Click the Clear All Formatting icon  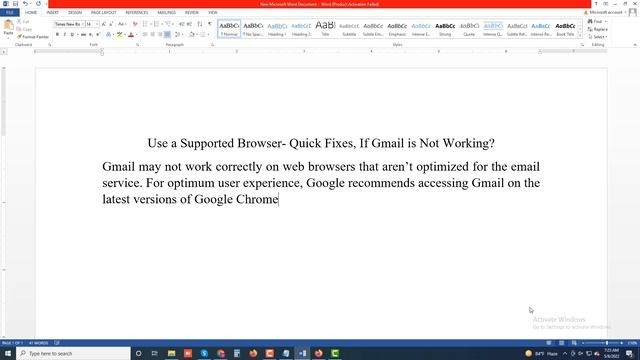click(135, 24)
